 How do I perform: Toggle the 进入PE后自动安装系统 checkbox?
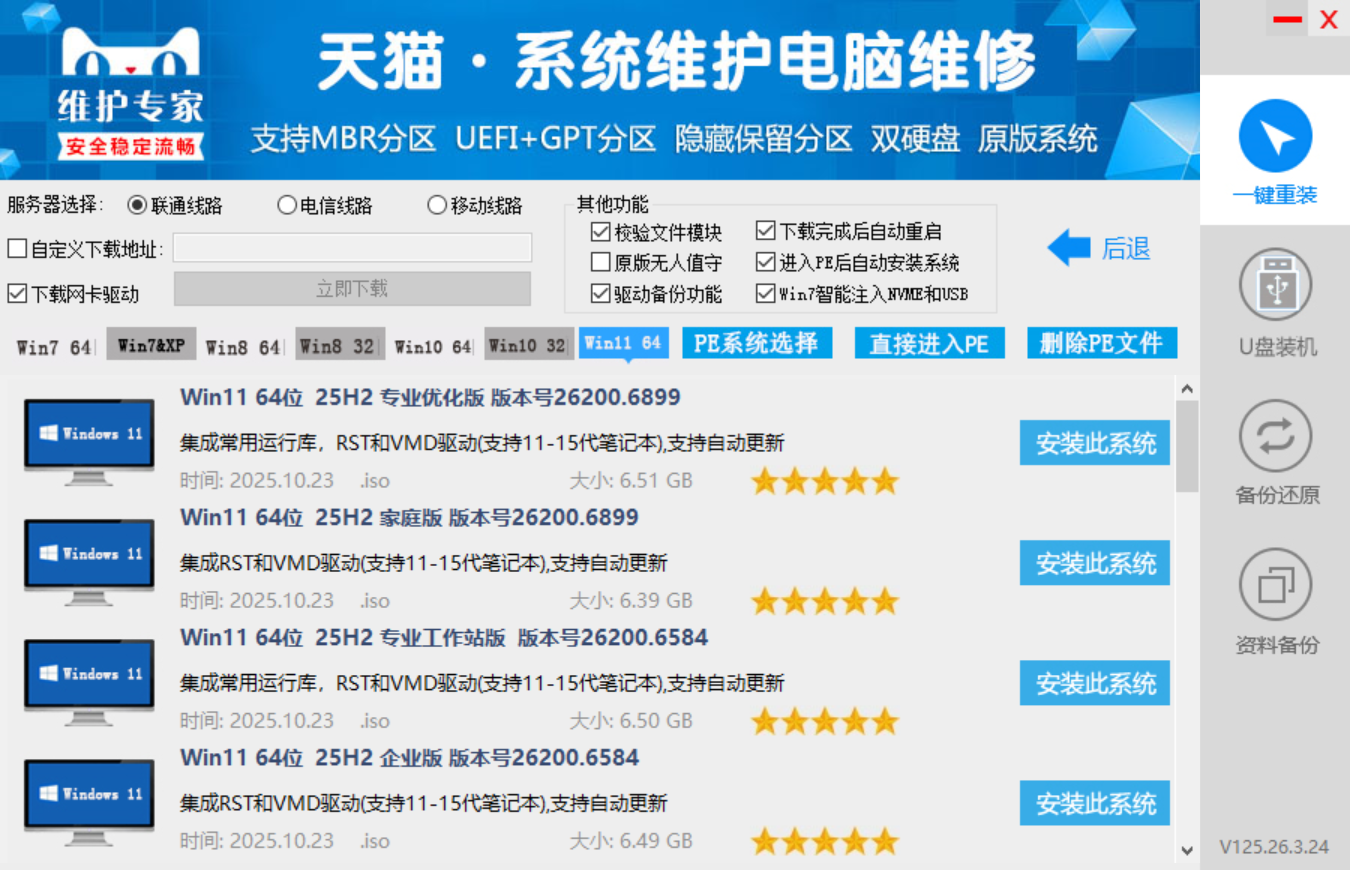(766, 263)
